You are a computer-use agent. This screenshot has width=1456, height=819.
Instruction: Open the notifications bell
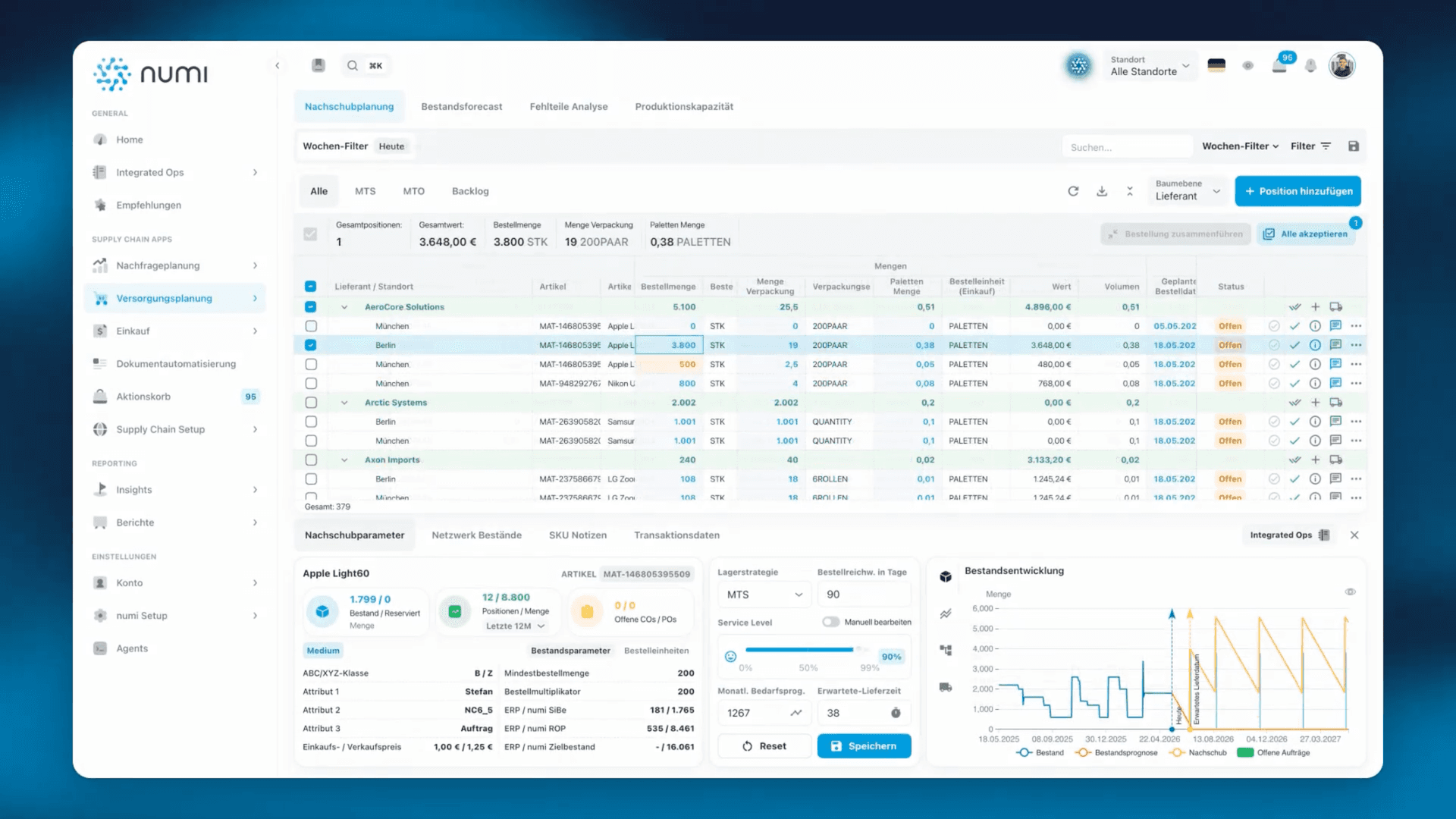click(x=1310, y=66)
